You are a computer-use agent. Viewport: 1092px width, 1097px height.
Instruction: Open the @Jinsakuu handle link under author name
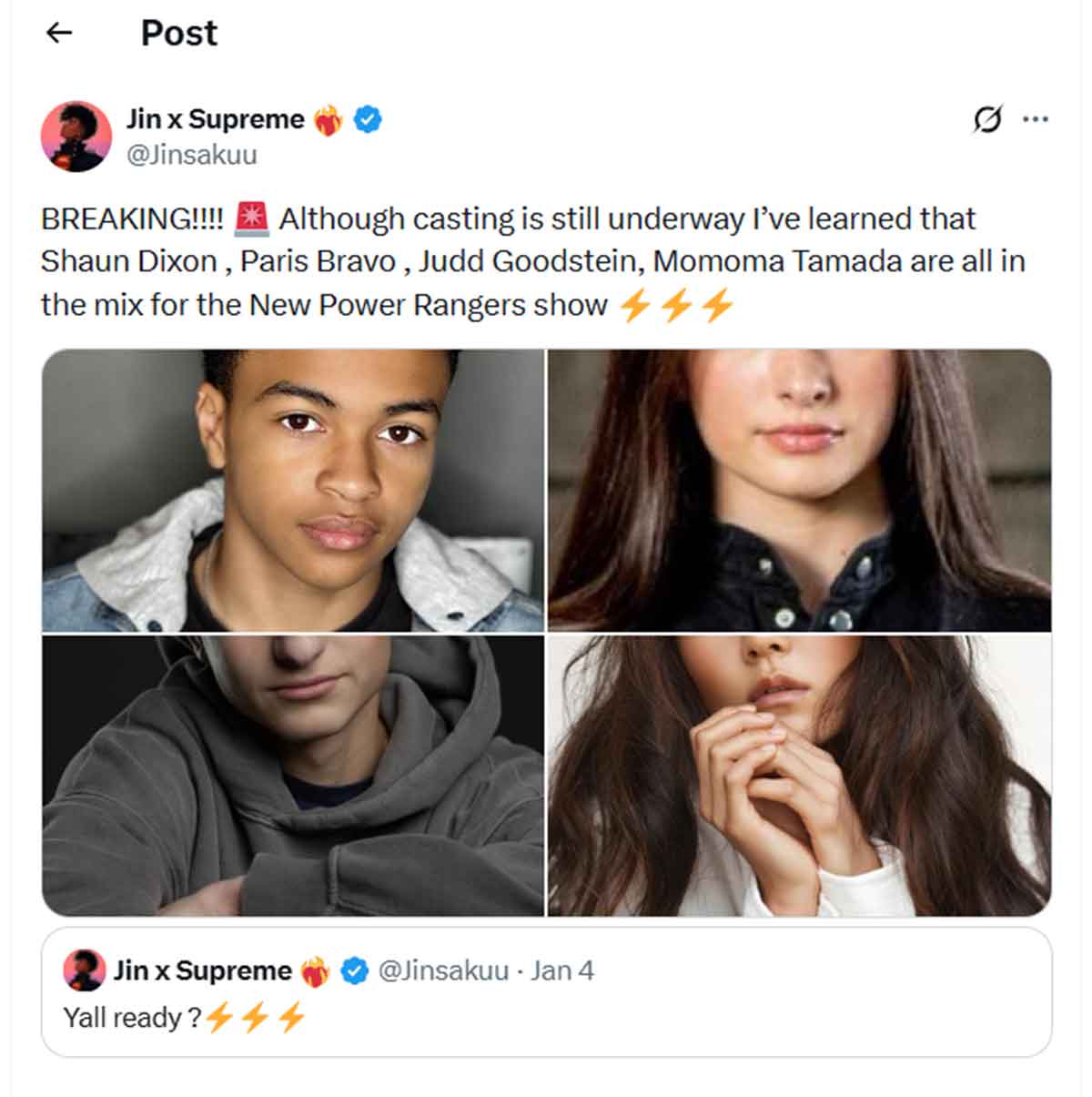tap(191, 155)
